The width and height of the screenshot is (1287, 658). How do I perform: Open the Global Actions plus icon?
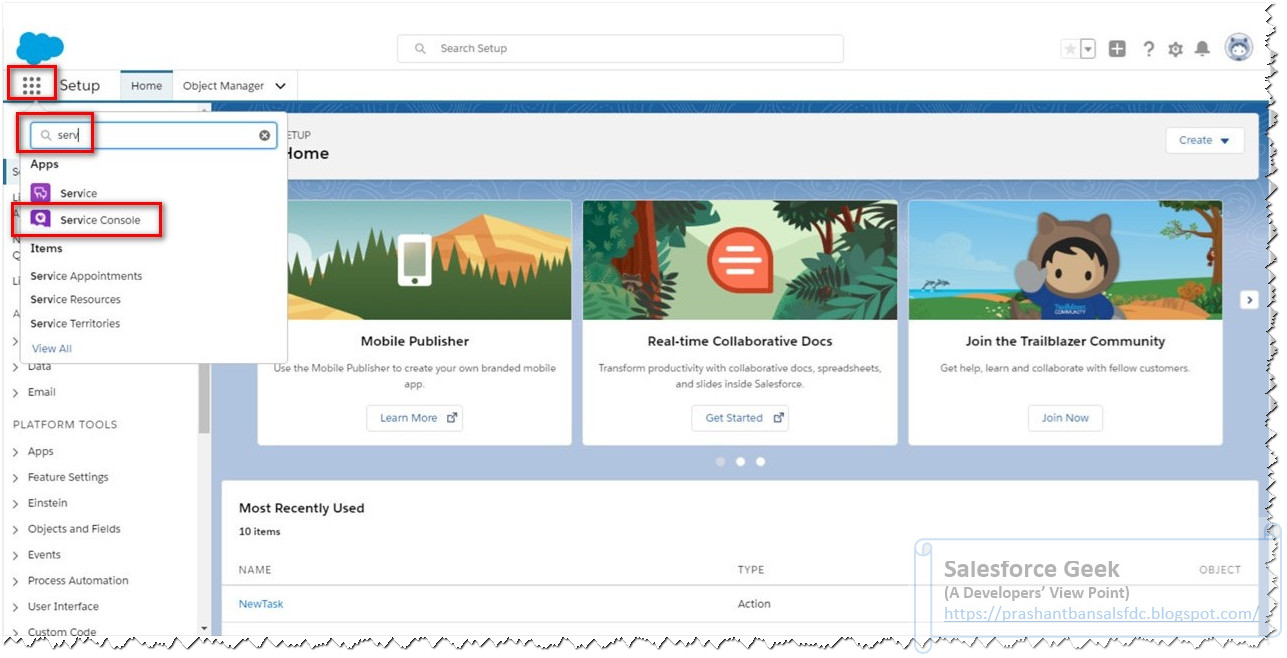click(x=1117, y=49)
